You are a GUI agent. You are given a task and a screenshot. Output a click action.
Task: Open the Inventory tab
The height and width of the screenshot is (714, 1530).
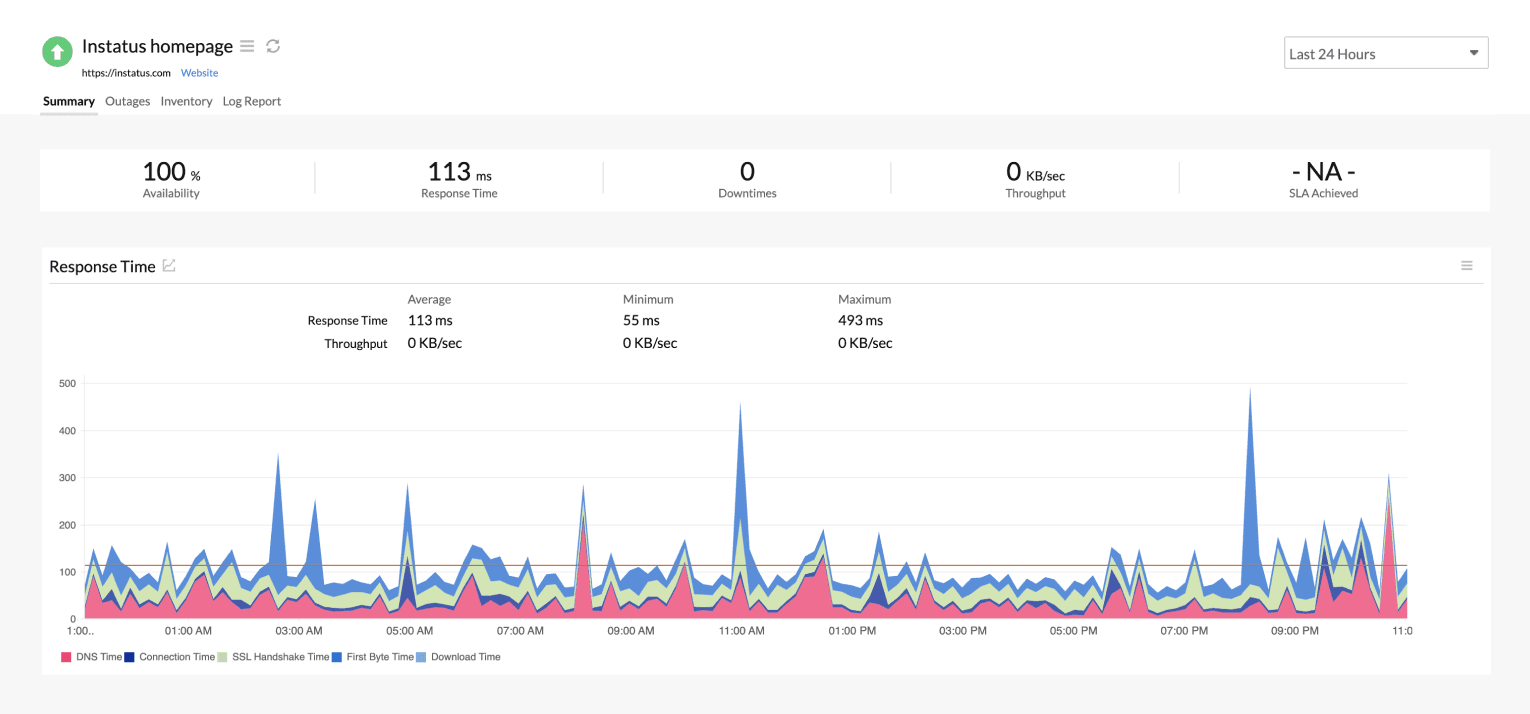click(x=186, y=101)
